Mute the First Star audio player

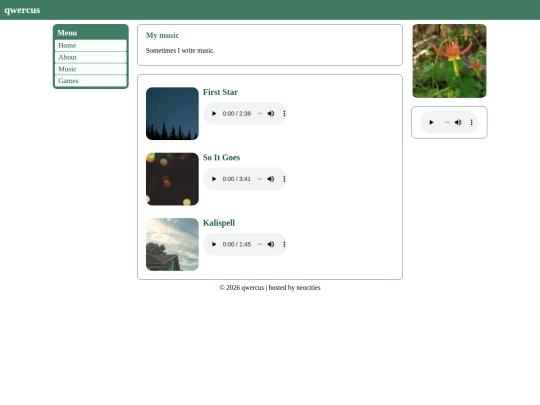[271, 113]
